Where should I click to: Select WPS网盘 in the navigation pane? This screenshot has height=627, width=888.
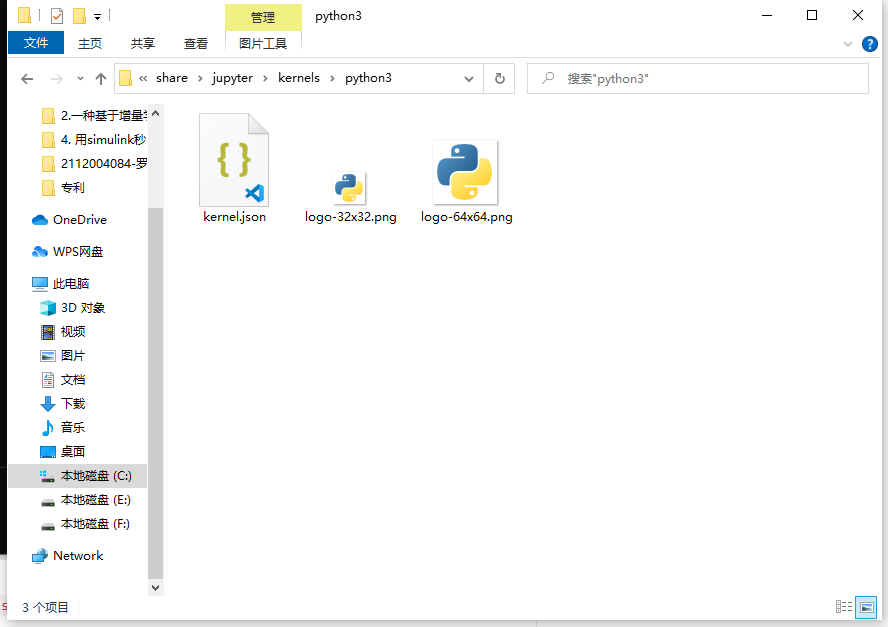pyautogui.click(x=68, y=251)
